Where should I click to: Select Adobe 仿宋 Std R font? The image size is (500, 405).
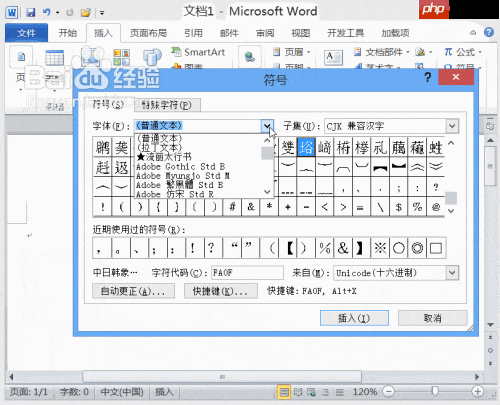[x=175, y=194]
